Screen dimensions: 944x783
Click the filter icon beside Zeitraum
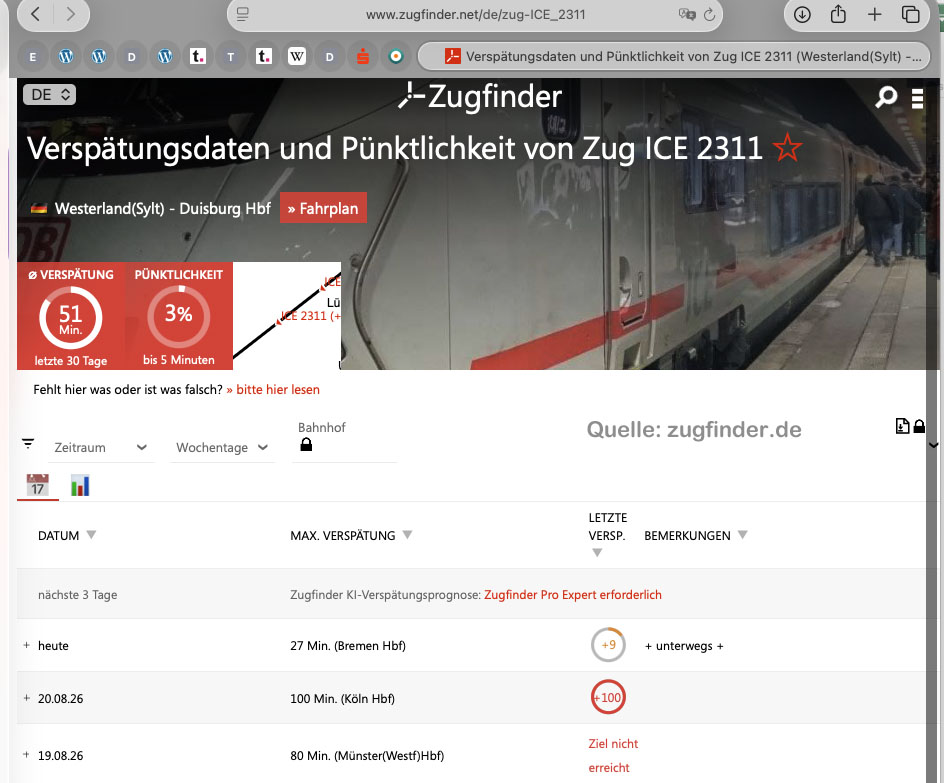(x=28, y=444)
